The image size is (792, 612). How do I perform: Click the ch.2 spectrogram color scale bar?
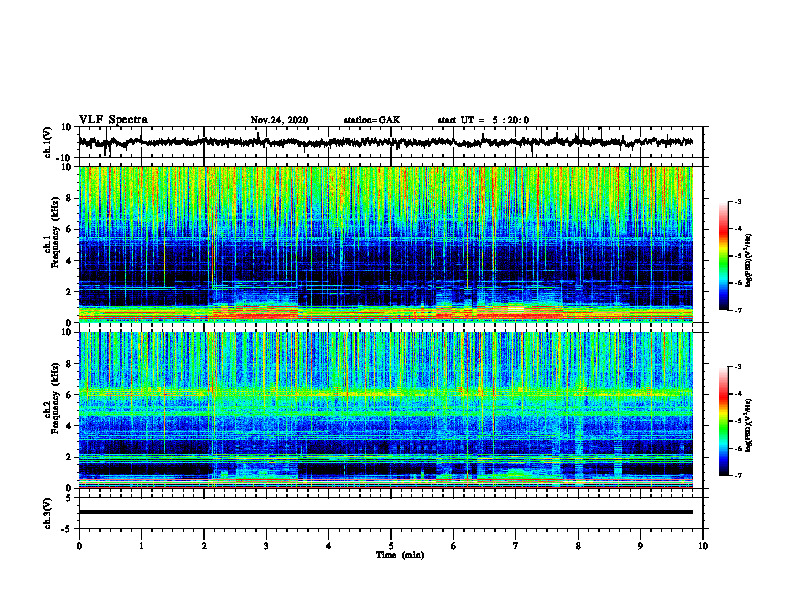pyautogui.click(x=723, y=421)
